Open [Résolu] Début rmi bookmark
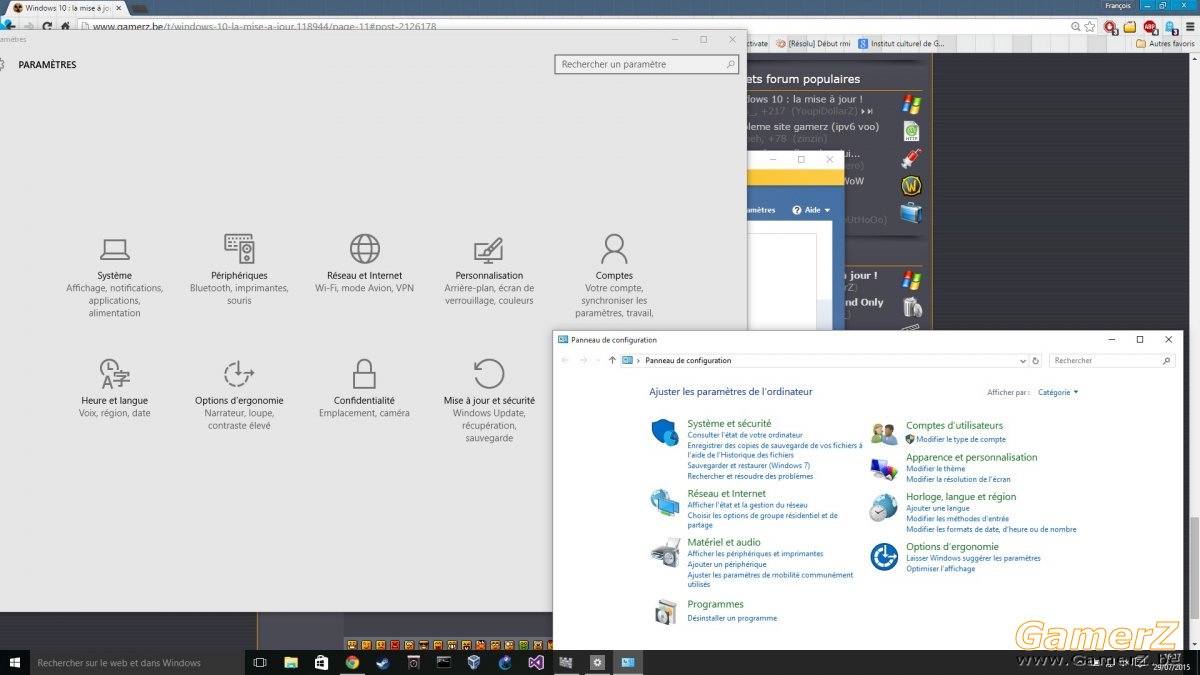This screenshot has width=1200, height=675. coord(811,43)
